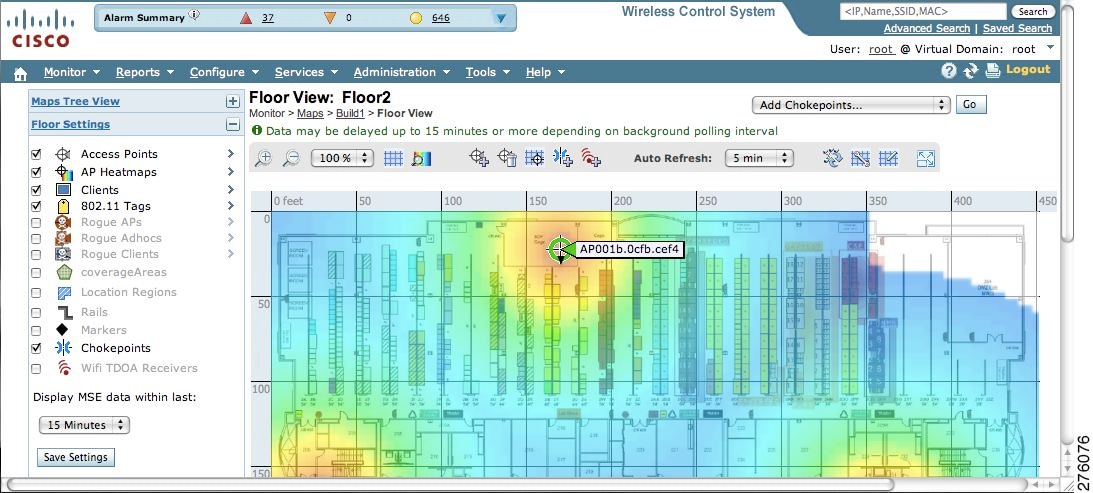Zoom out on the floor map
Viewport: 1093px width, 493px height.
coord(291,158)
